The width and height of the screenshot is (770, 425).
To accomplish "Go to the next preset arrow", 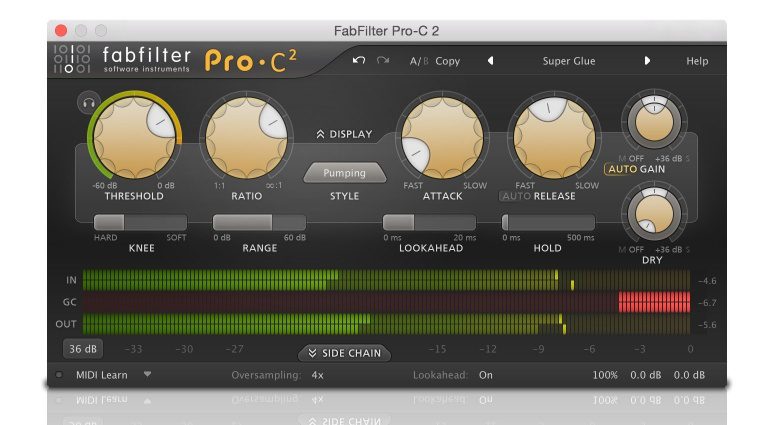I will click(x=647, y=61).
